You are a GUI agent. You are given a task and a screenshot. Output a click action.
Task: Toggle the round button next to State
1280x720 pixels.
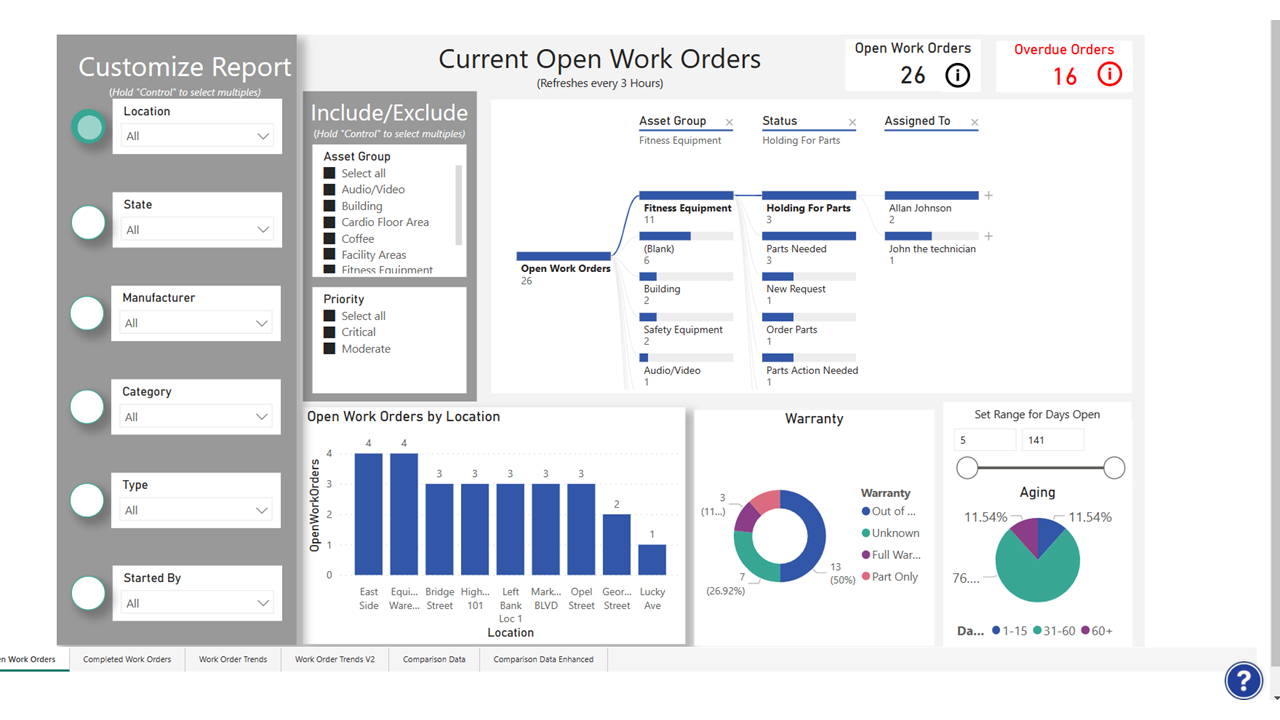click(x=89, y=222)
